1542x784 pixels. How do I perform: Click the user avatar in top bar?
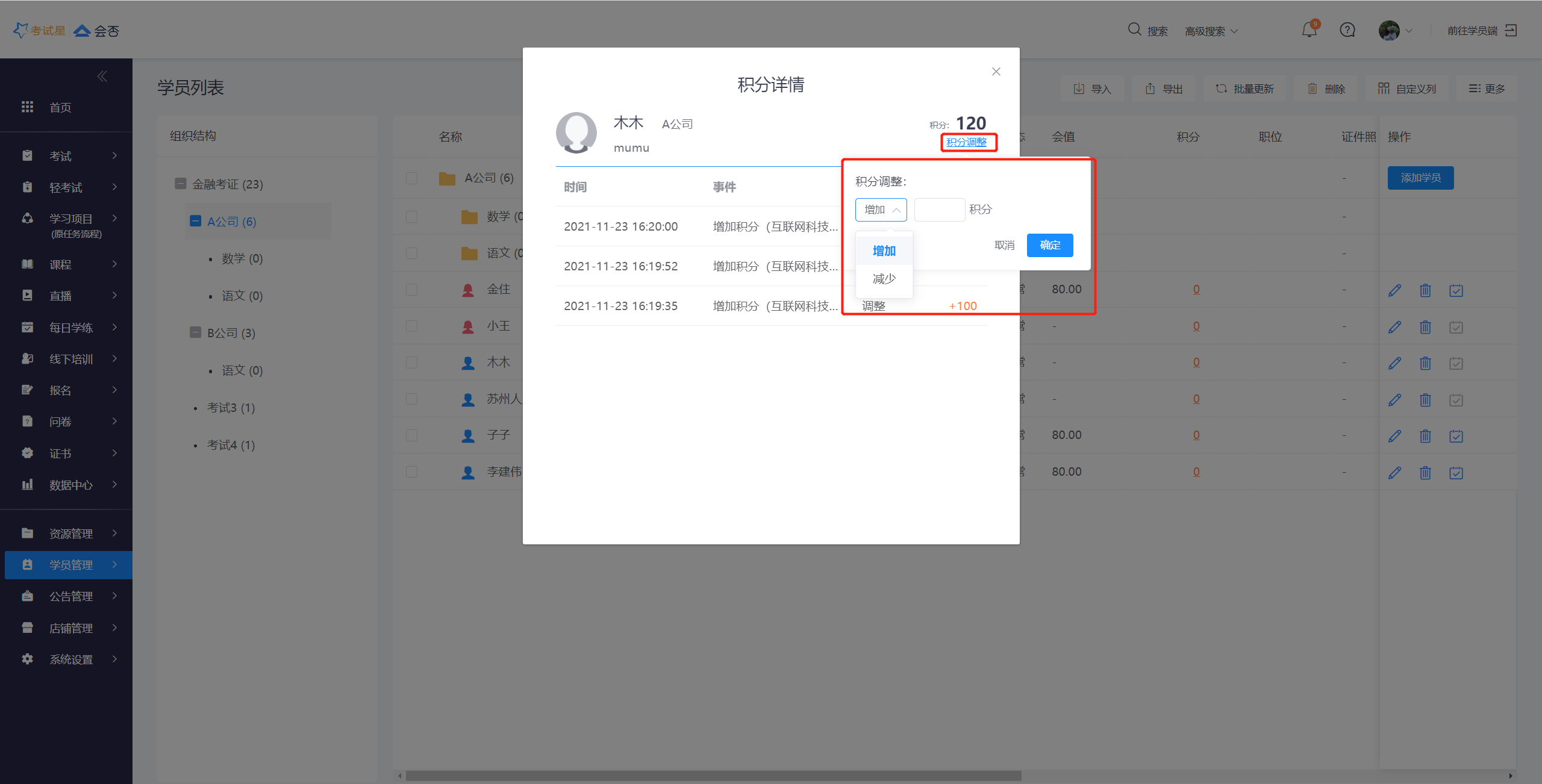[1389, 30]
